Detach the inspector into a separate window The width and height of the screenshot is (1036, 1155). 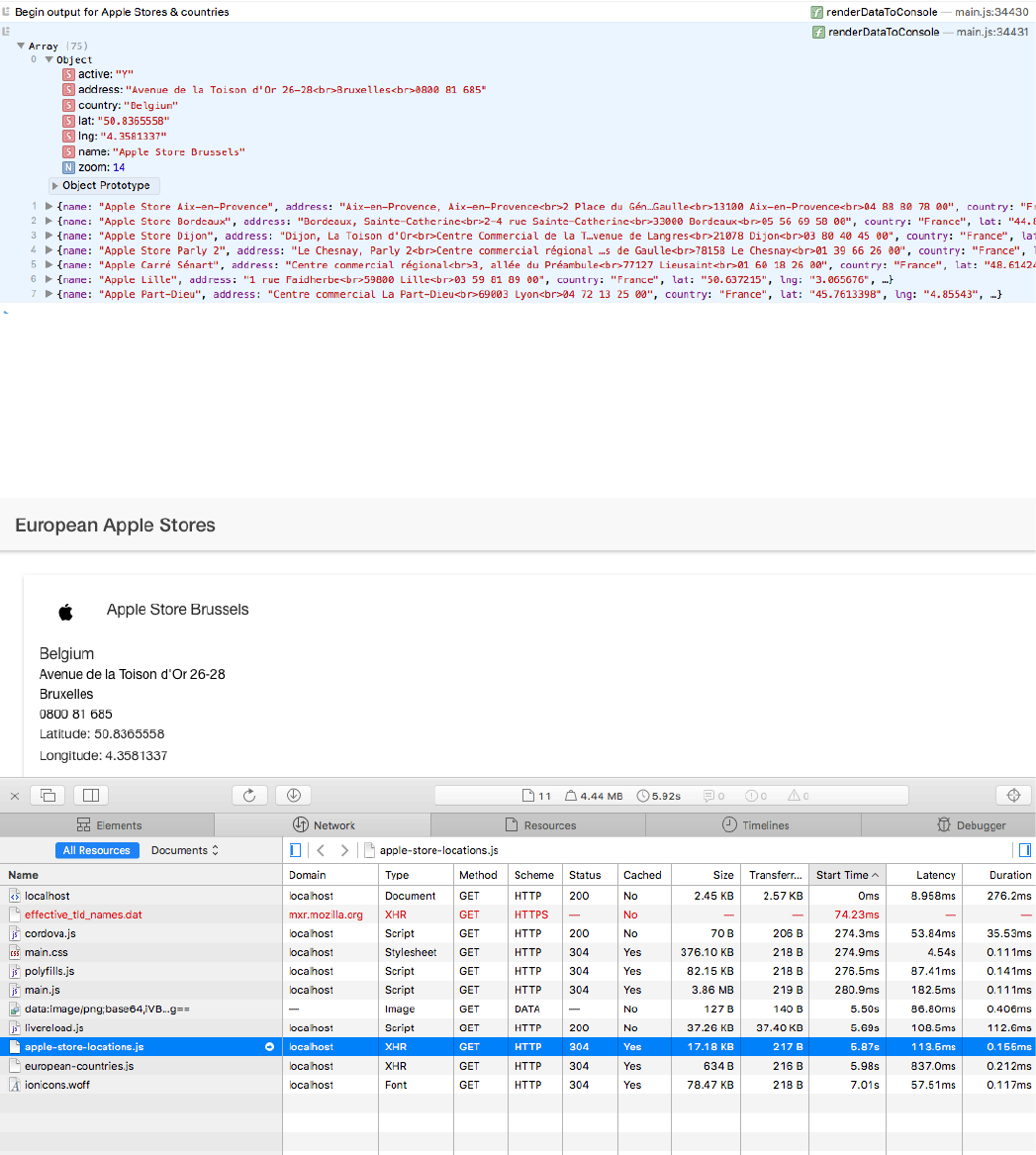(x=47, y=796)
